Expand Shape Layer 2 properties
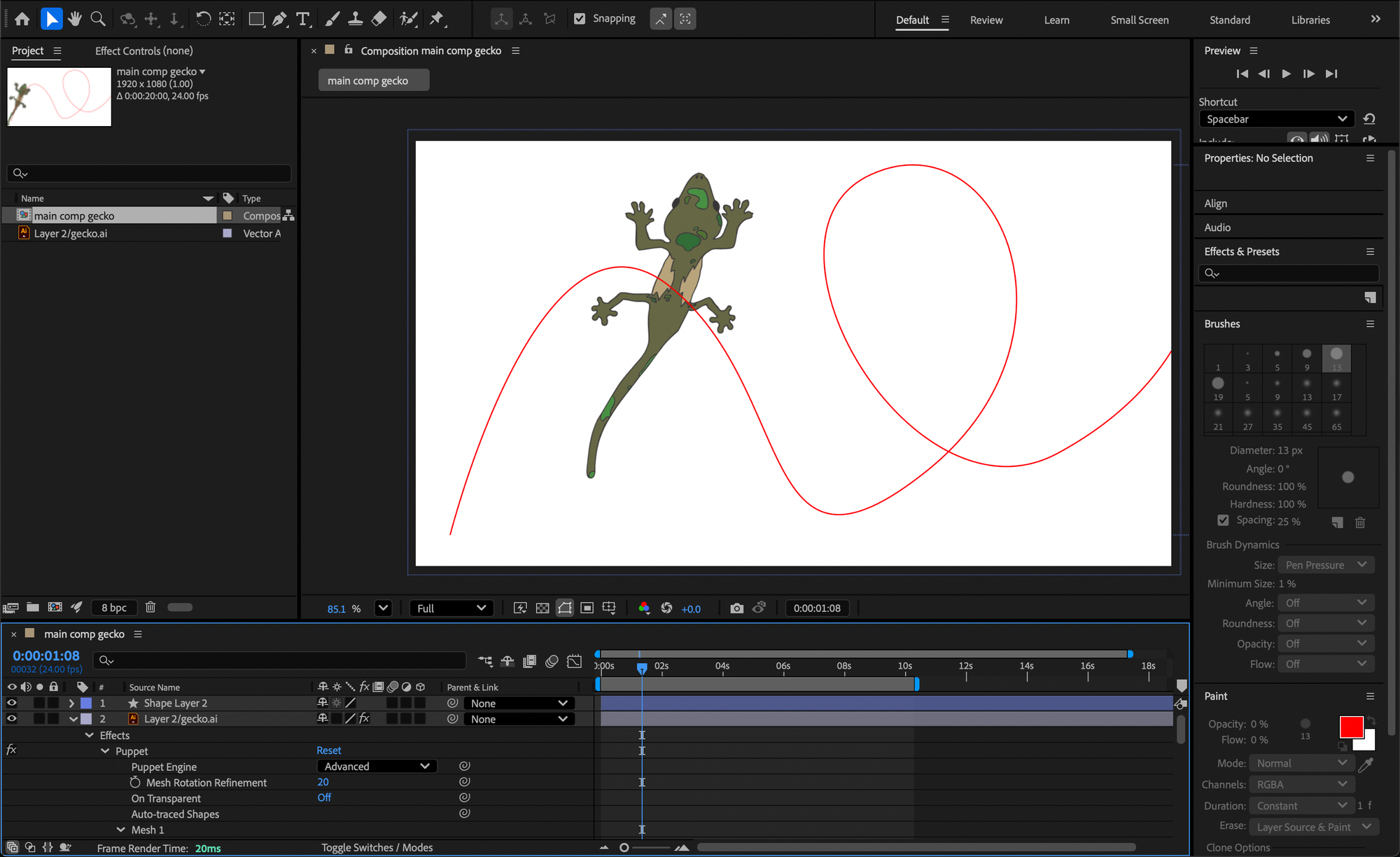 point(71,703)
